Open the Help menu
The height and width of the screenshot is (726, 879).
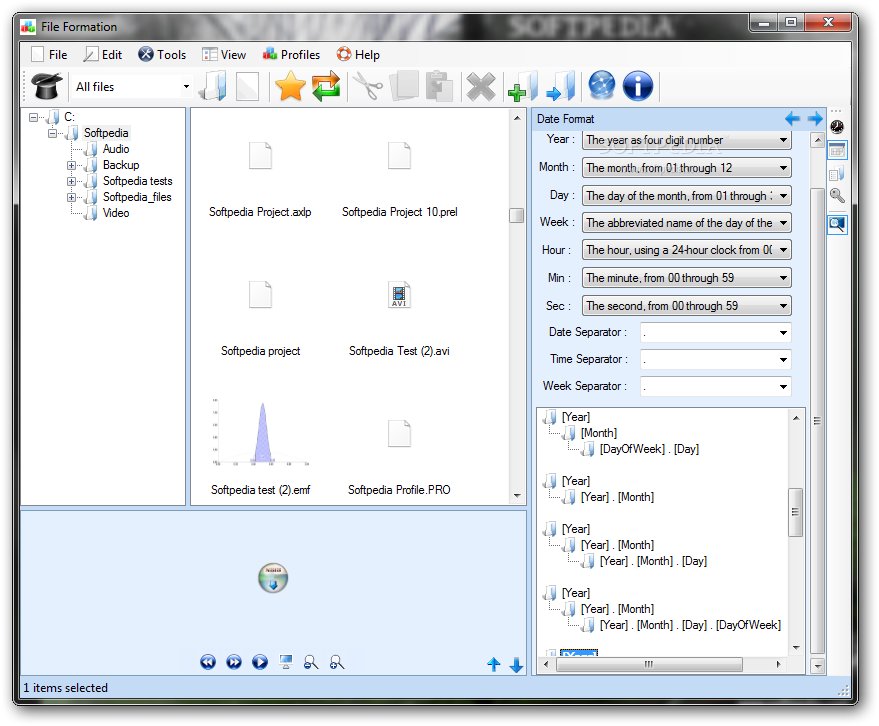[358, 54]
